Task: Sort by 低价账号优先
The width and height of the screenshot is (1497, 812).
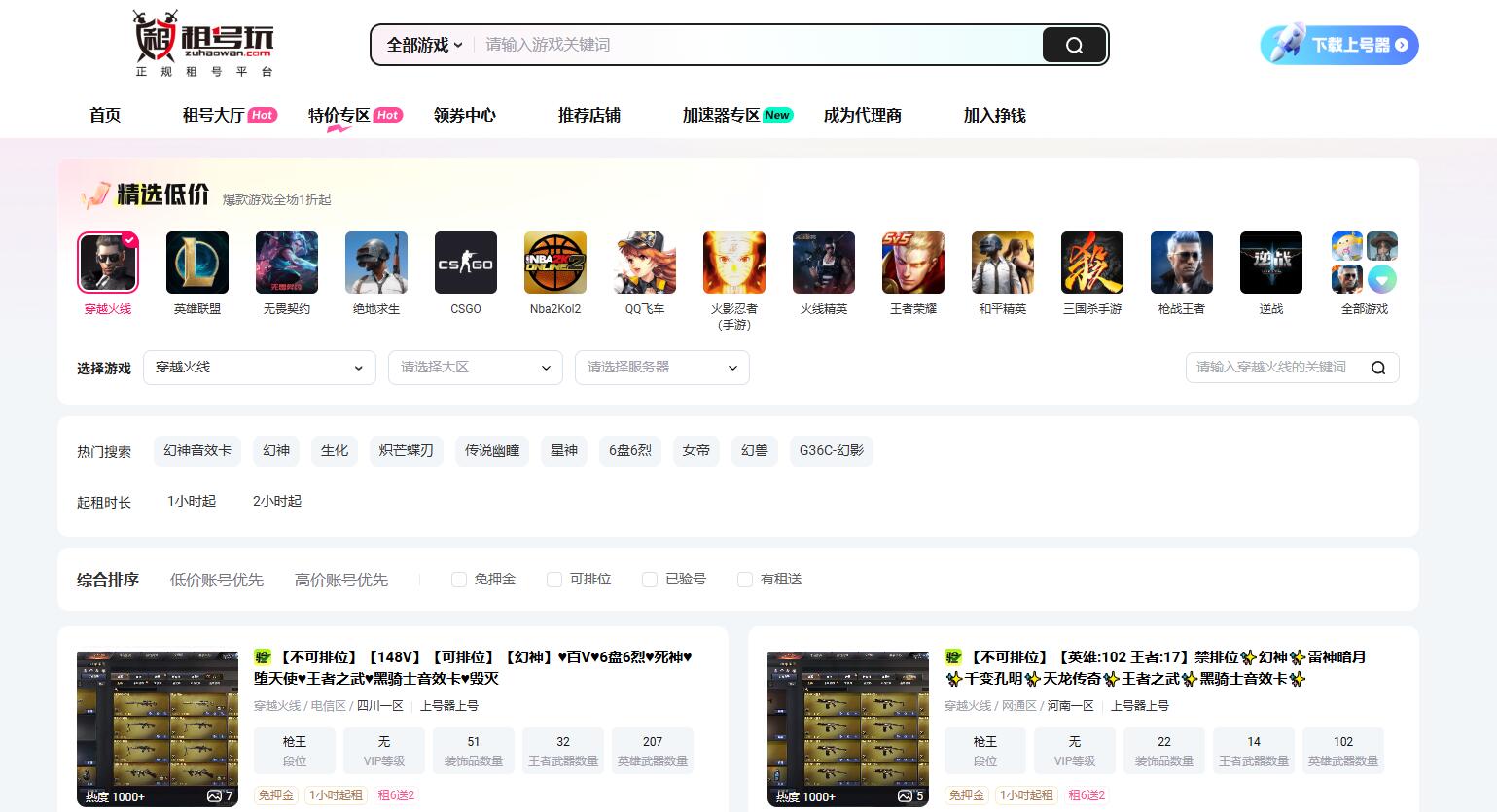Action: (217, 580)
